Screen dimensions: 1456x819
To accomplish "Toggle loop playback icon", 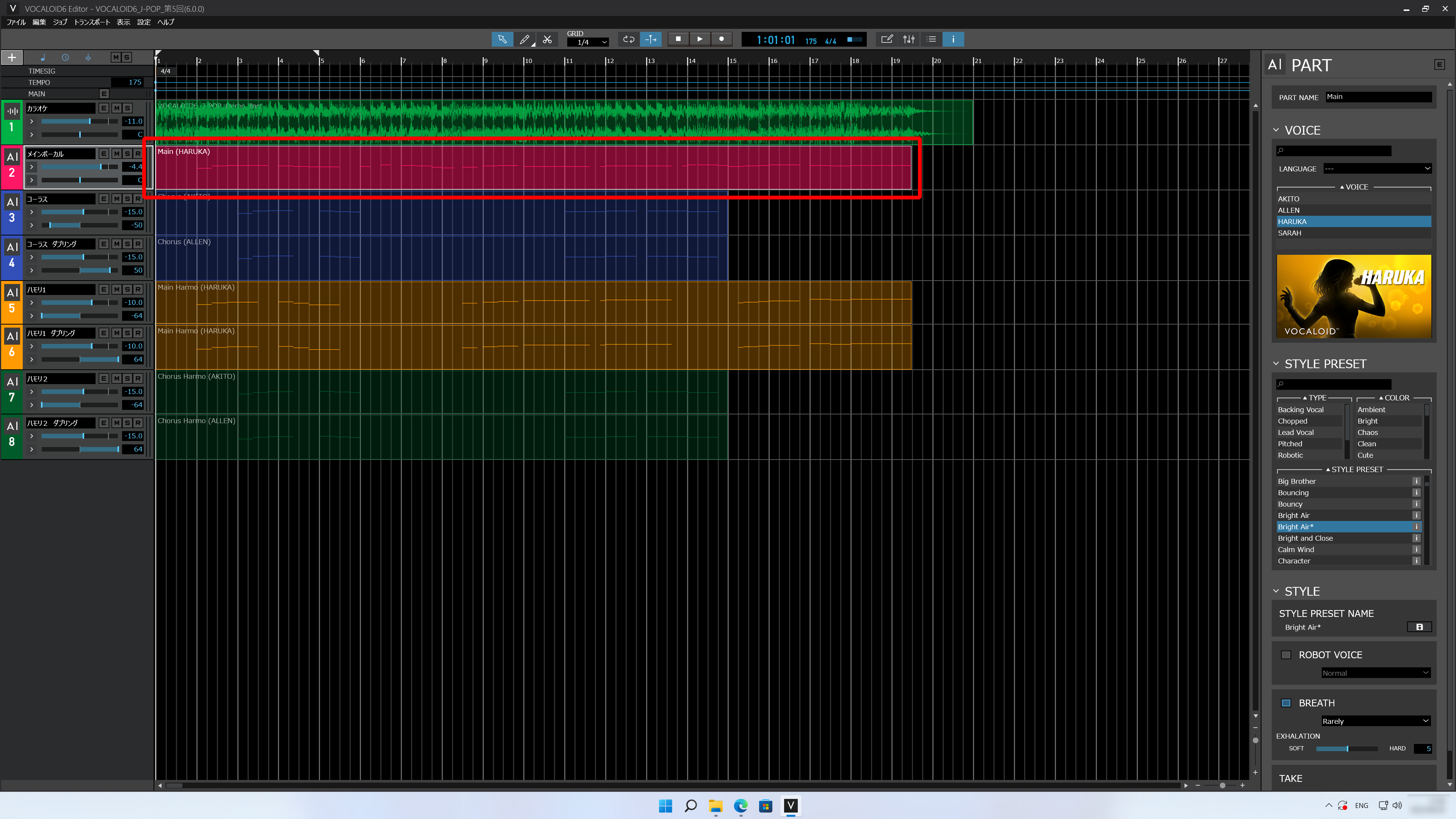I will 628,39.
